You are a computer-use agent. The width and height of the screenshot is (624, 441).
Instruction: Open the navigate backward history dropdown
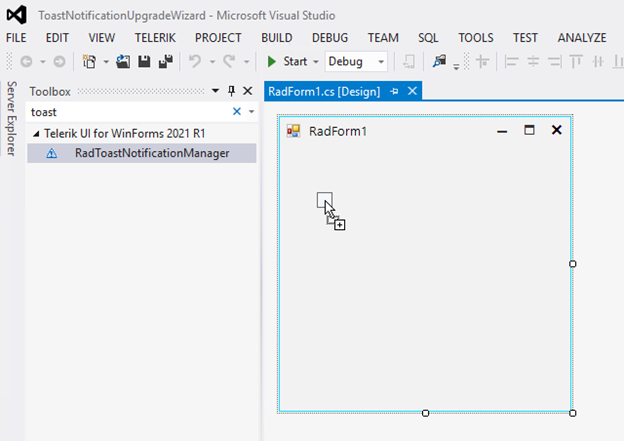click(x=43, y=62)
